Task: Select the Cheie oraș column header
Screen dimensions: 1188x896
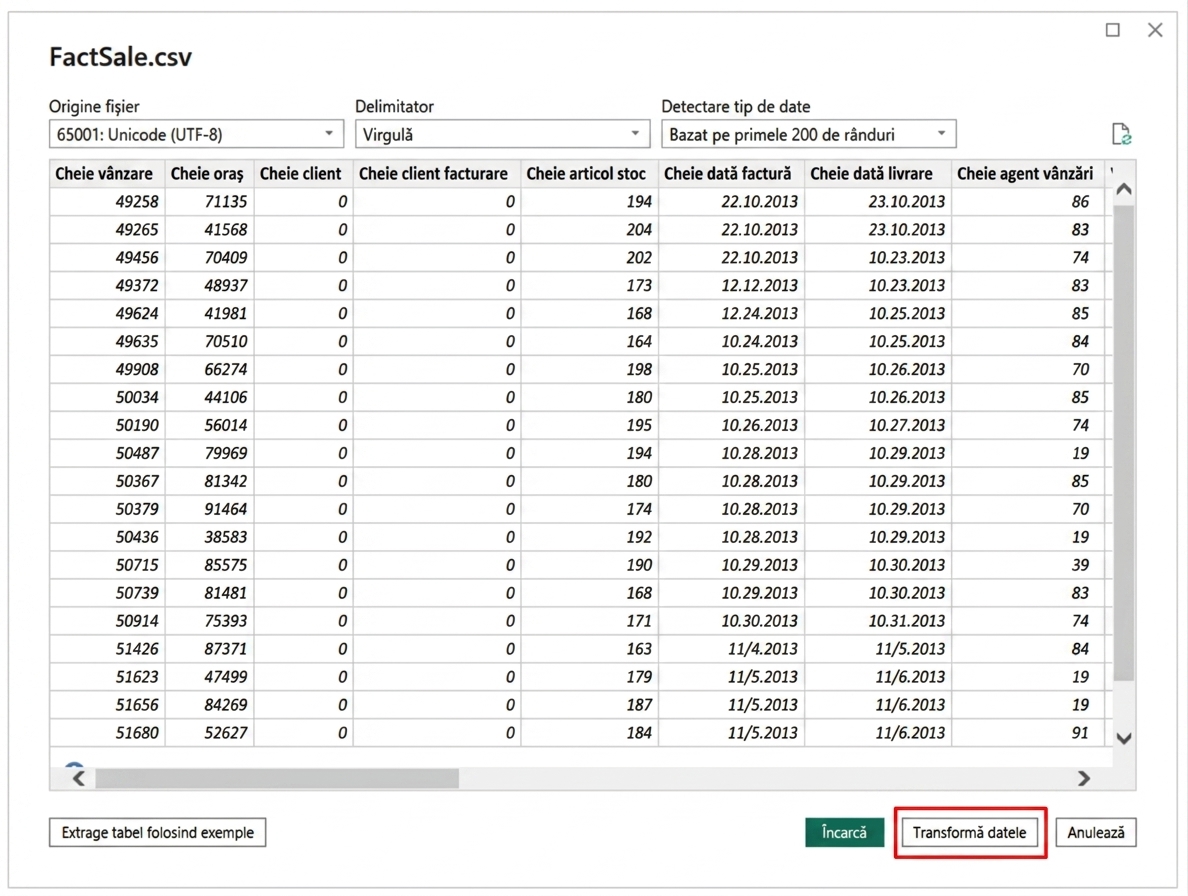Action: (x=209, y=173)
